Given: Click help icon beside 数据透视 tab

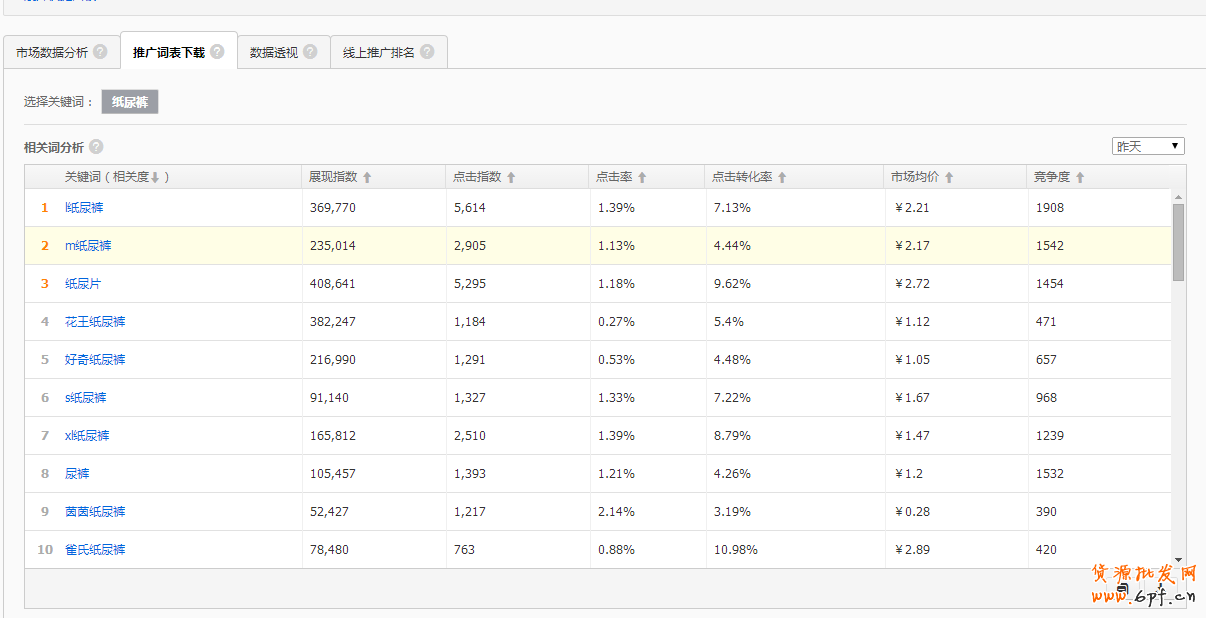Looking at the screenshot, I should pos(310,52).
